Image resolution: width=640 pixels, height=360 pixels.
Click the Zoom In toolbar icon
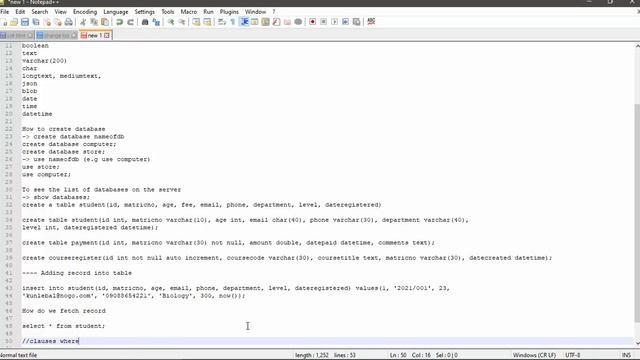(171, 22)
